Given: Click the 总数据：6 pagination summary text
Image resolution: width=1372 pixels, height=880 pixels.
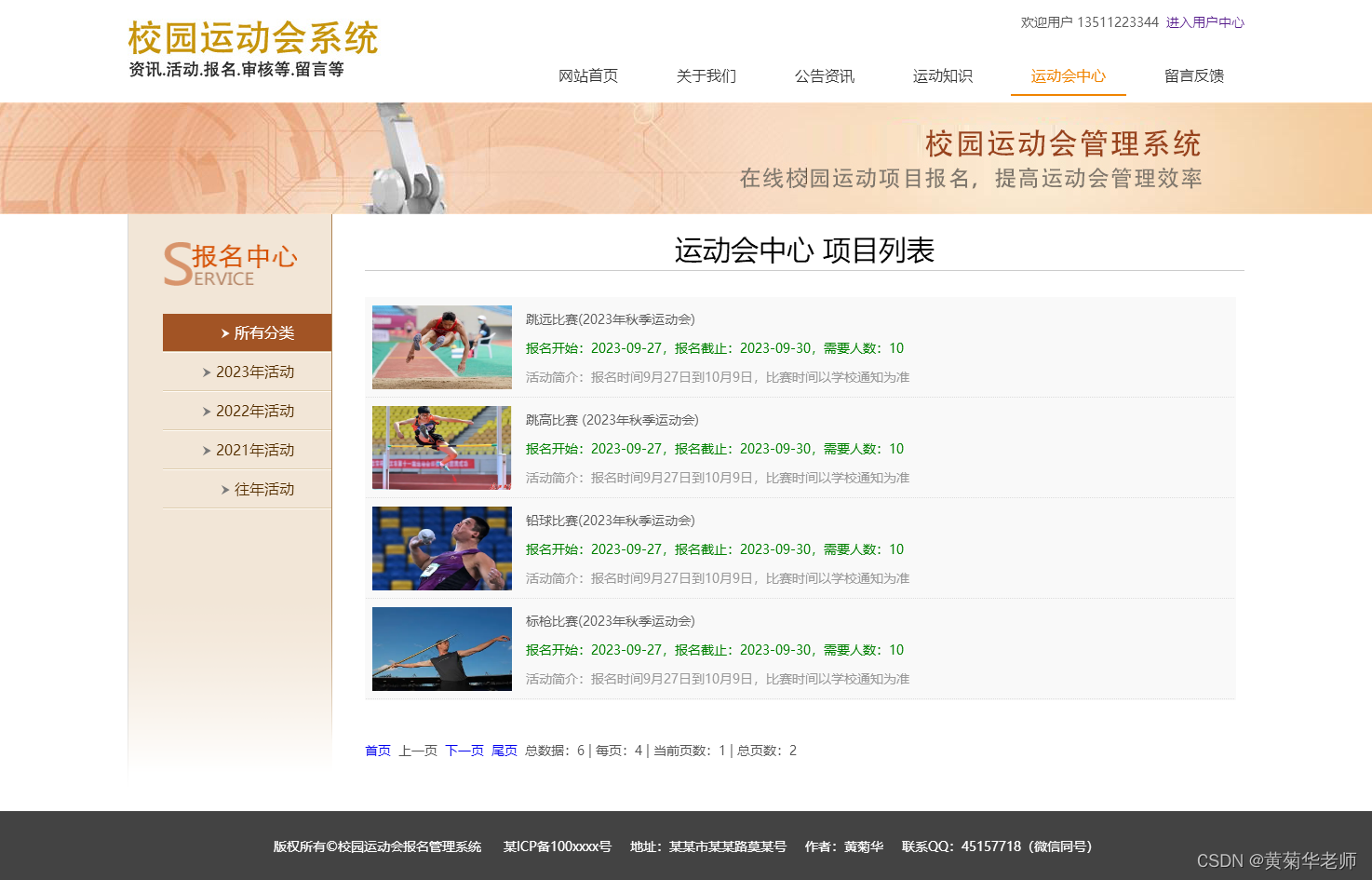Looking at the screenshot, I should tap(555, 751).
